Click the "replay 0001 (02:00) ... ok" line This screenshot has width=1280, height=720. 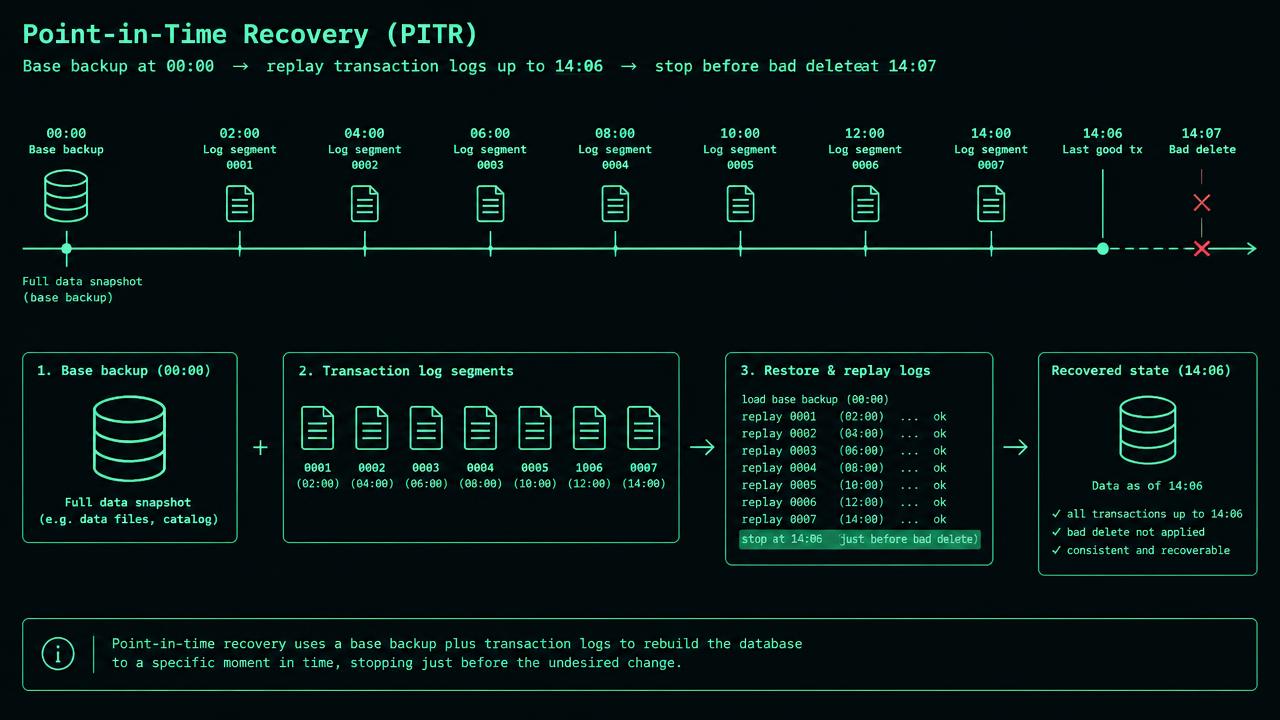[844, 417]
